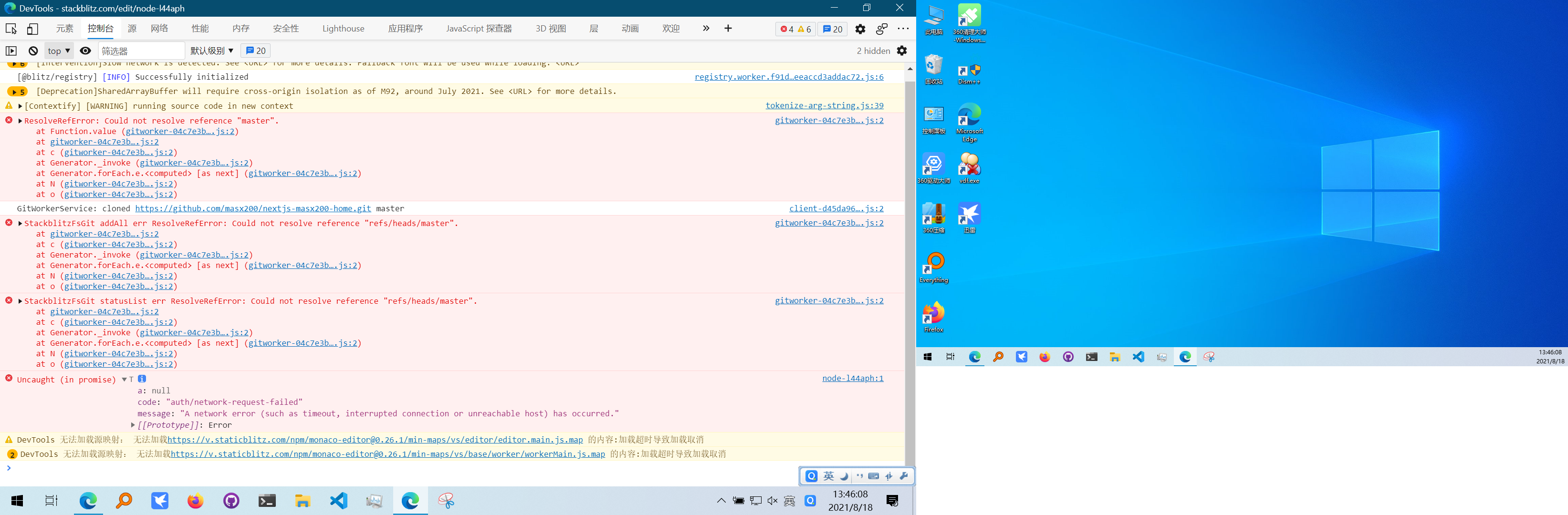Image resolution: width=1568 pixels, height=515 pixels.
Task: Open DevTools main settings gear
Action: pos(860,29)
